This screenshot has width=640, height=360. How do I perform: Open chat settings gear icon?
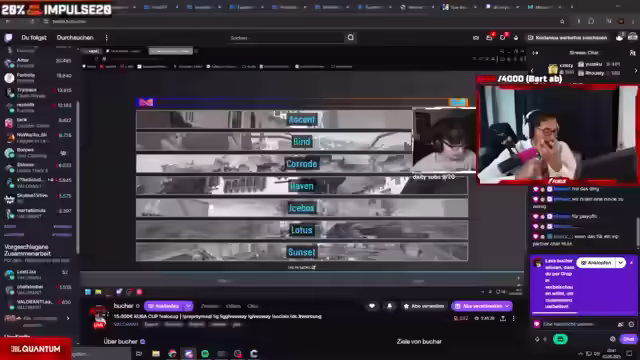click(x=612, y=339)
